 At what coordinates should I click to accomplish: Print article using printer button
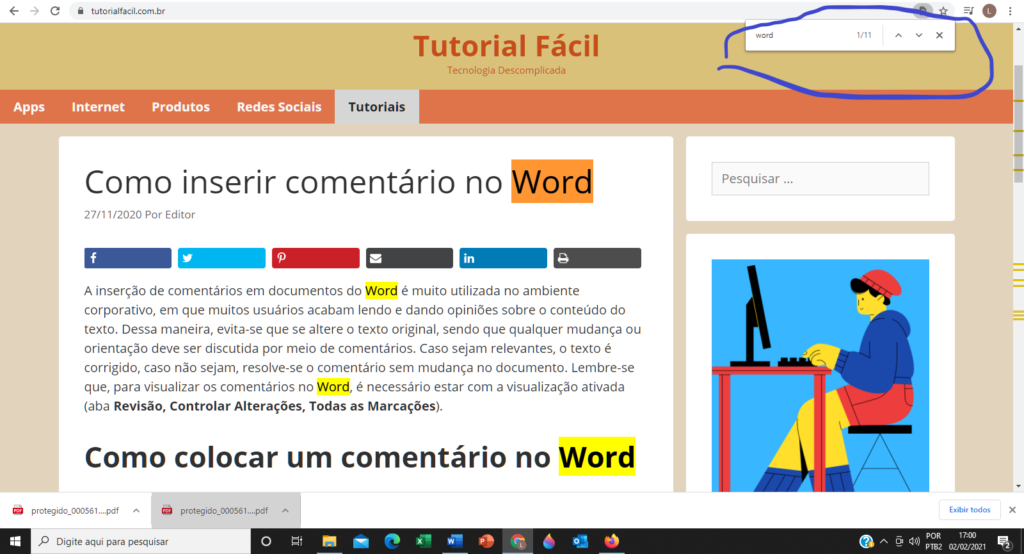coord(597,258)
